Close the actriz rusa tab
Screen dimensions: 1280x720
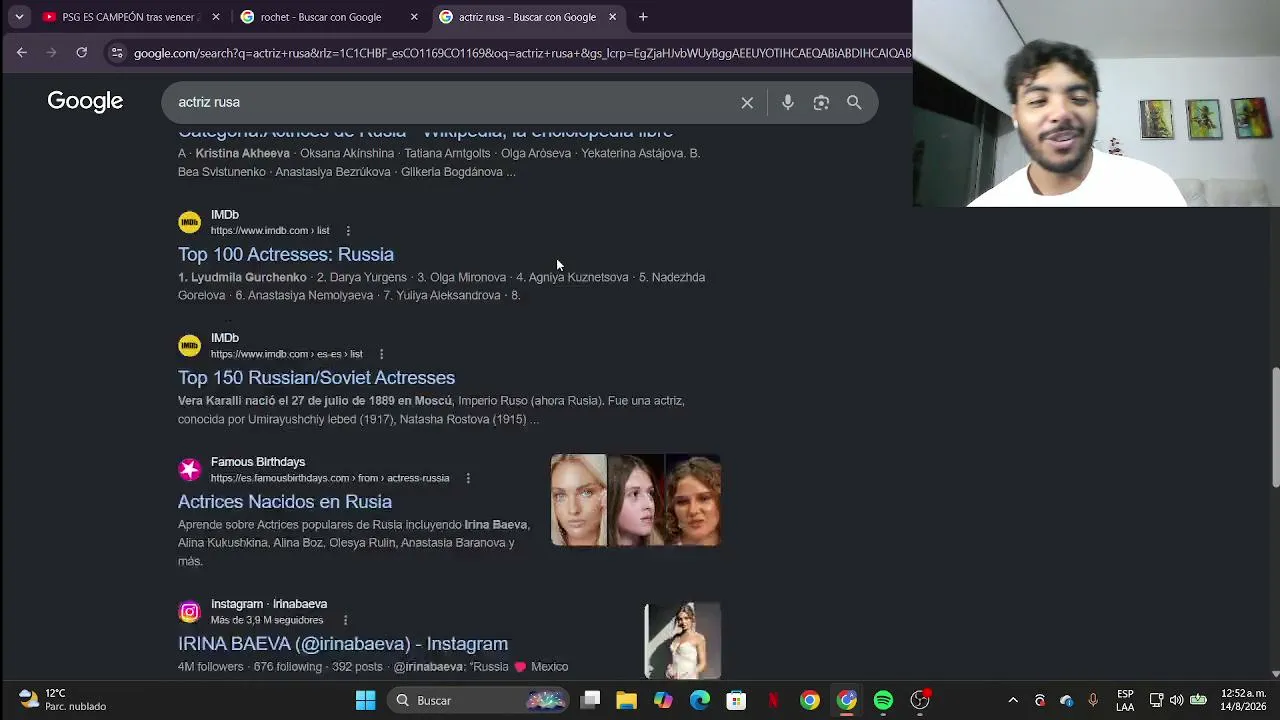pos(612,17)
